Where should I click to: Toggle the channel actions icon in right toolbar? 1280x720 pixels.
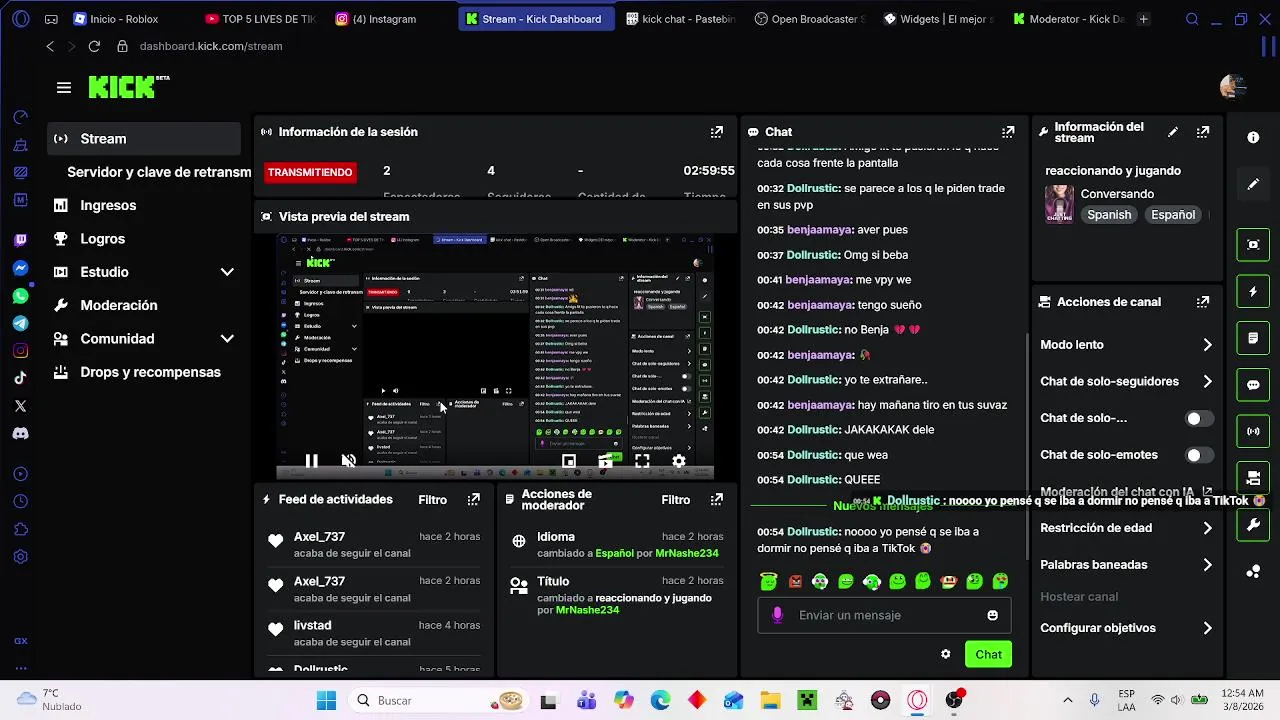1253,478
